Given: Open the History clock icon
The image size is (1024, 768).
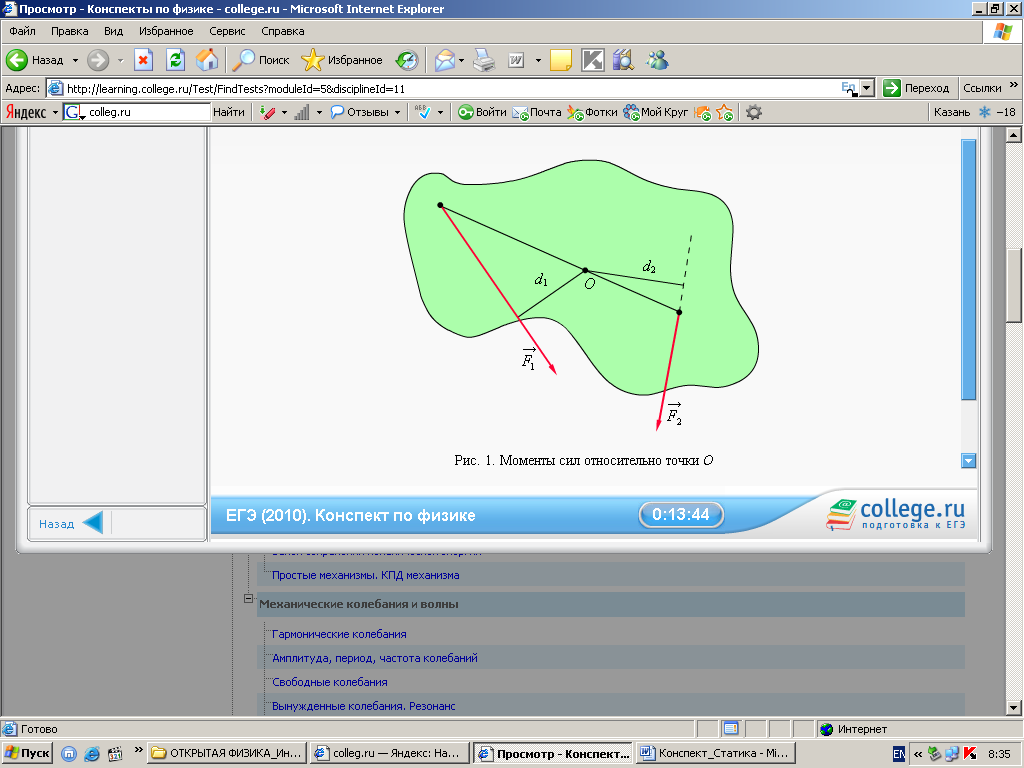Looking at the screenshot, I should pos(407,60).
